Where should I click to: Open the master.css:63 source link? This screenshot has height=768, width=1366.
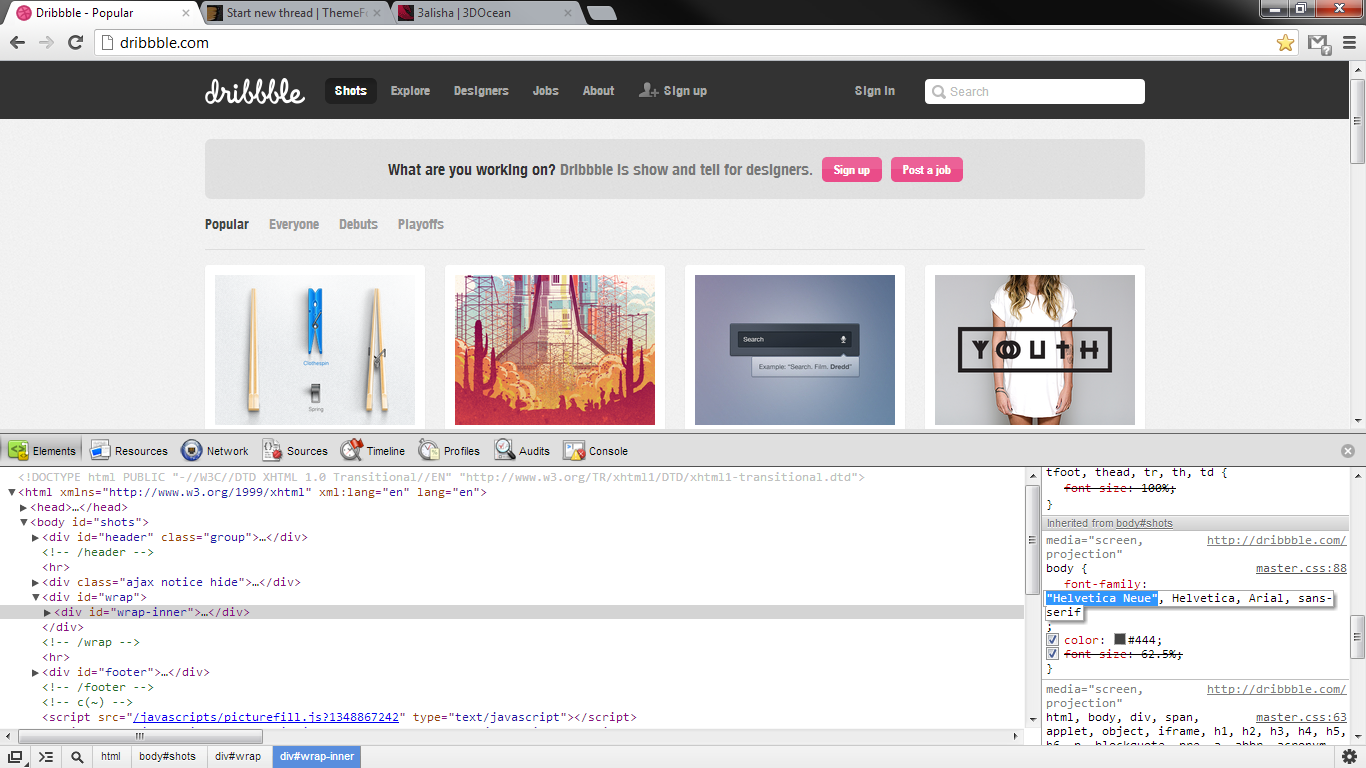point(1301,718)
